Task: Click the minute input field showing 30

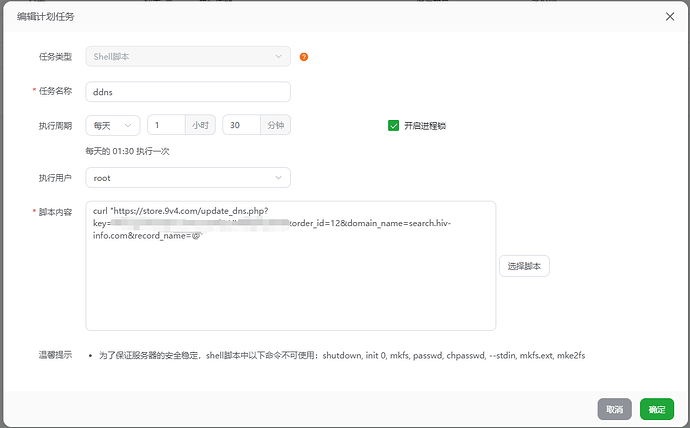Action: point(242,125)
